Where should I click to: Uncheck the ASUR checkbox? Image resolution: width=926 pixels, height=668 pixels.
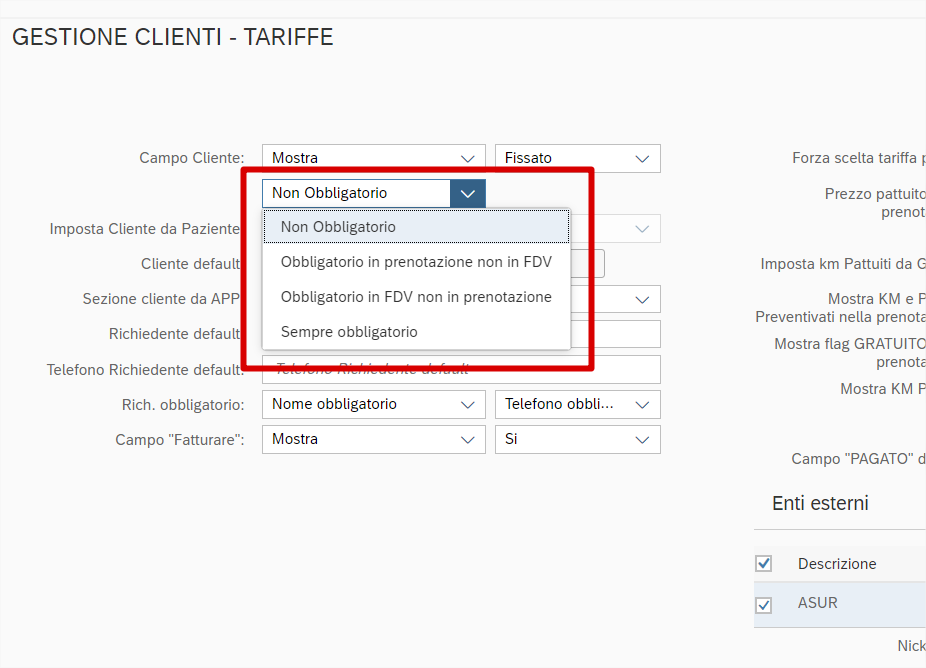(x=764, y=605)
